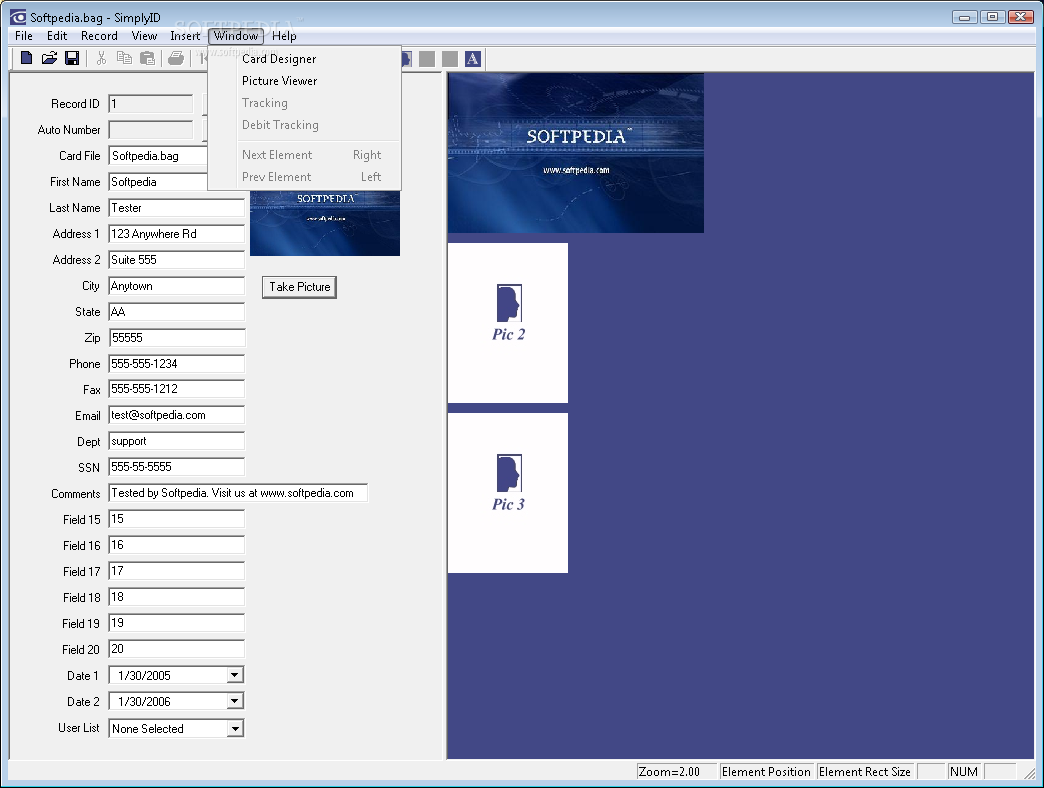Click the Dept field containing support
Screen dimensions: 1044x788
pyautogui.click(x=176, y=441)
